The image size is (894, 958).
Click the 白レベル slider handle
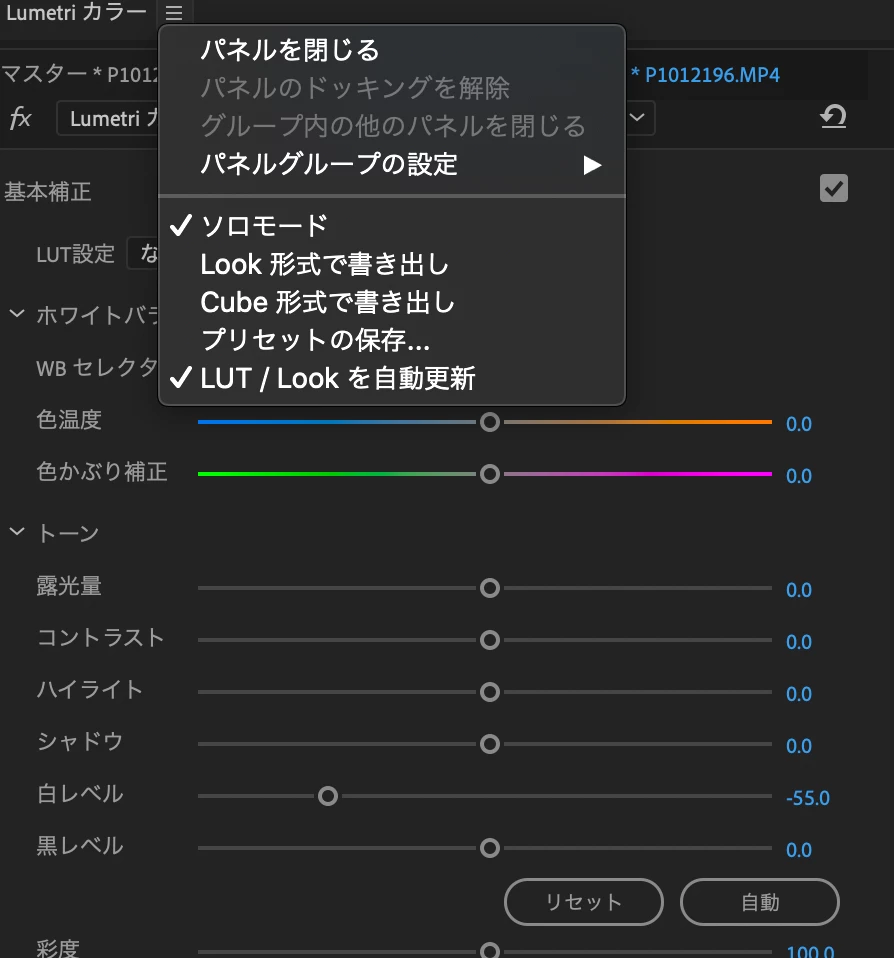328,796
